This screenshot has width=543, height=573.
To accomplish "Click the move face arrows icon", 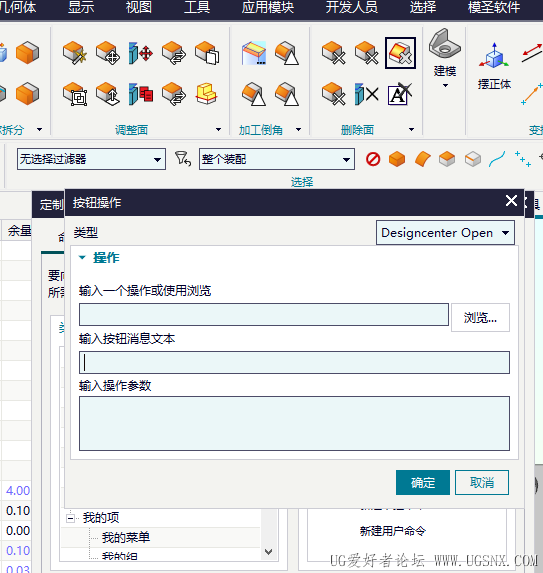I will click(x=141, y=53).
